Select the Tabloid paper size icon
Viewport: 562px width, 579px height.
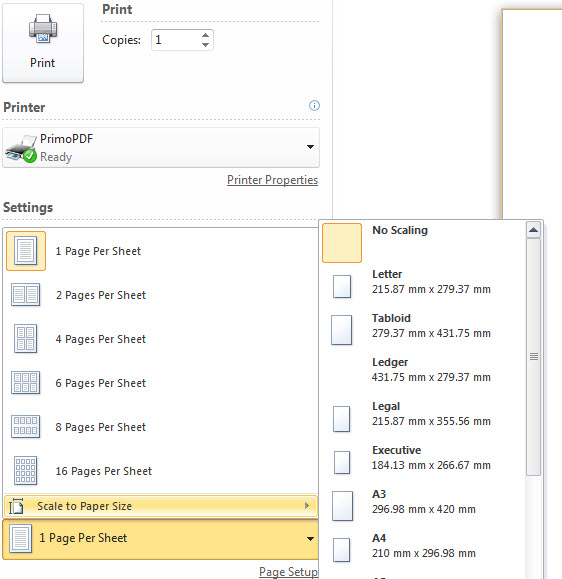342,330
